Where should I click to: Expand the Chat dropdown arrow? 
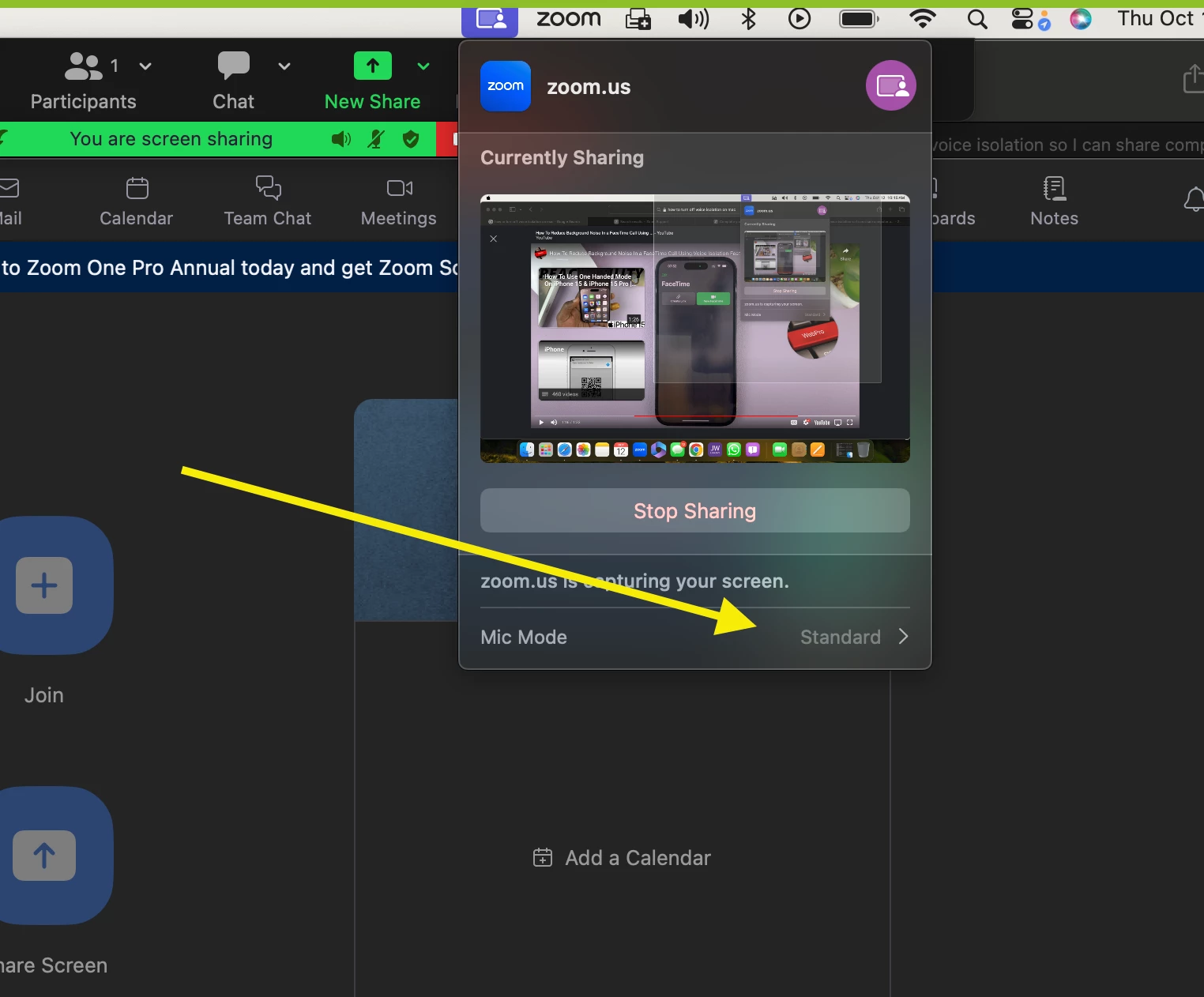(x=284, y=66)
